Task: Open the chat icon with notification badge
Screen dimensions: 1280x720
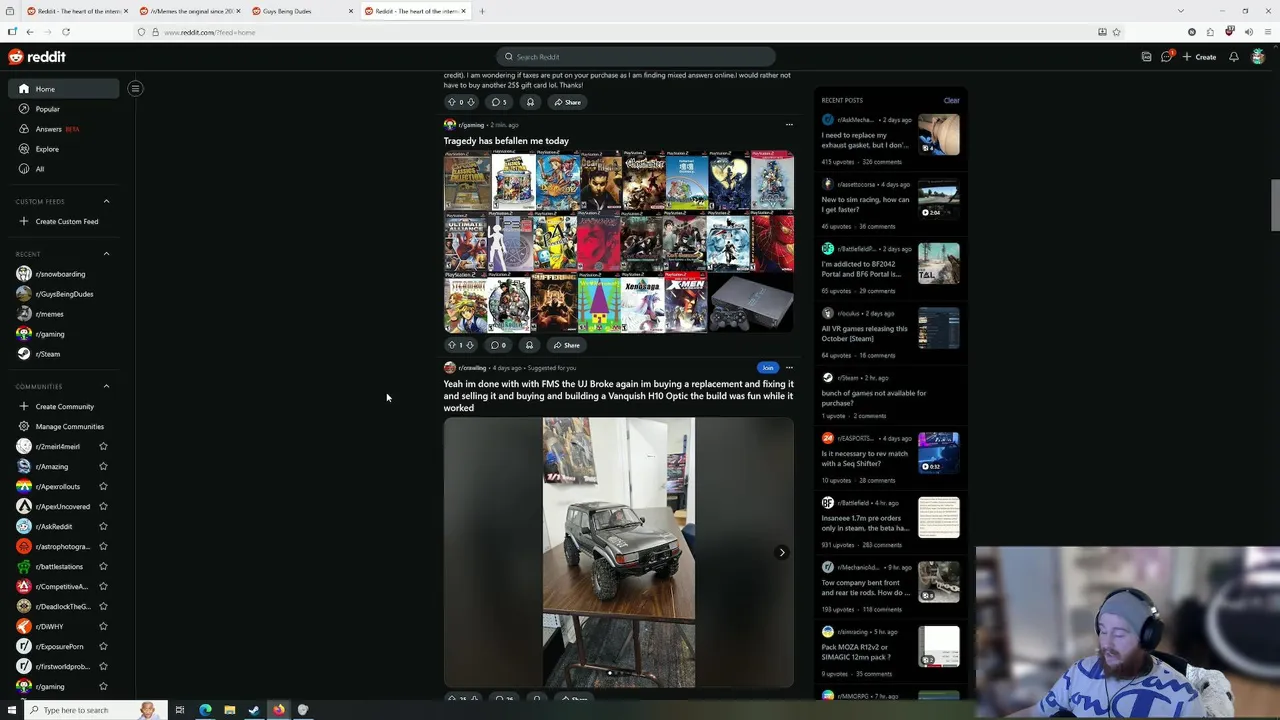Action: coord(1167,56)
